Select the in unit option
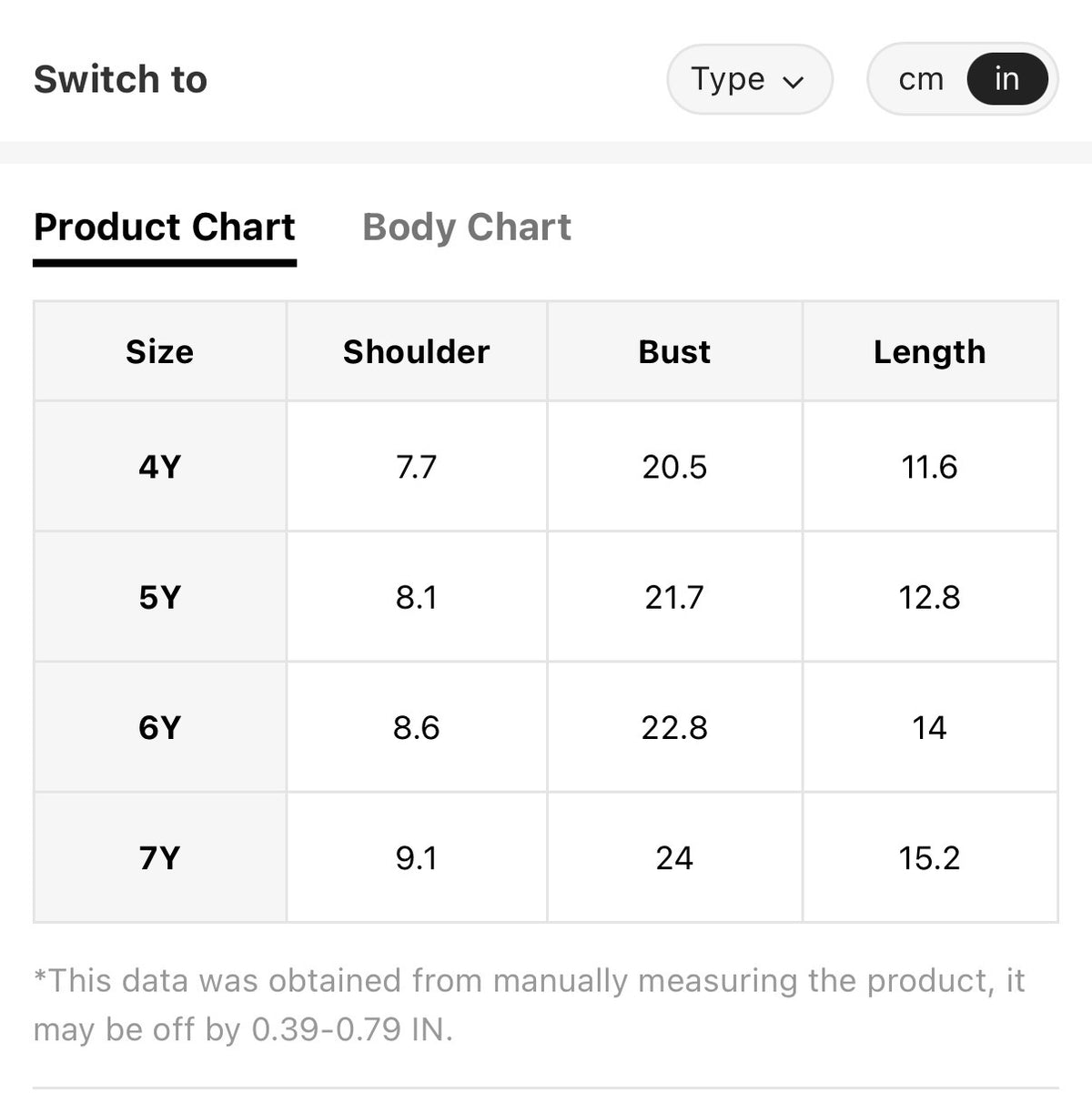Viewport: 1092px width, 1093px height. [x=1006, y=79]
